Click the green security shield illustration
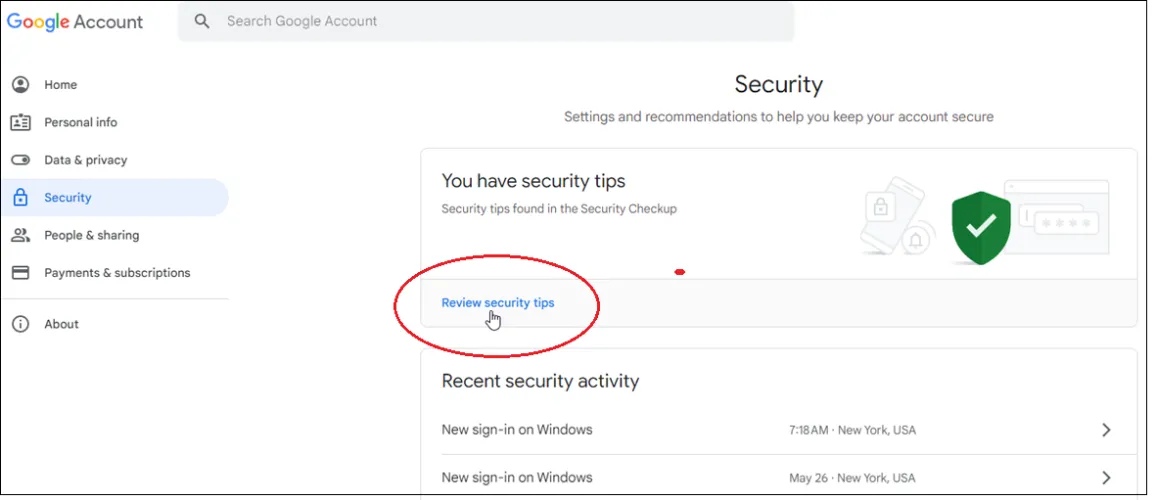 click(x=980, y=227)
